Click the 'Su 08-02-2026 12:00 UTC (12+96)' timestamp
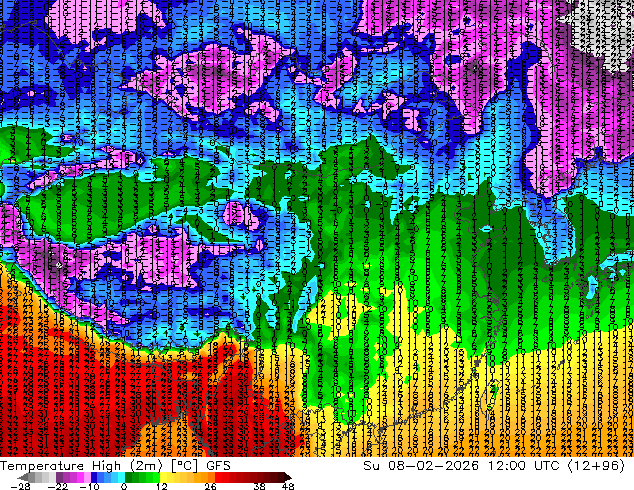This screenshot has height=490, width=634. [494, 466]
